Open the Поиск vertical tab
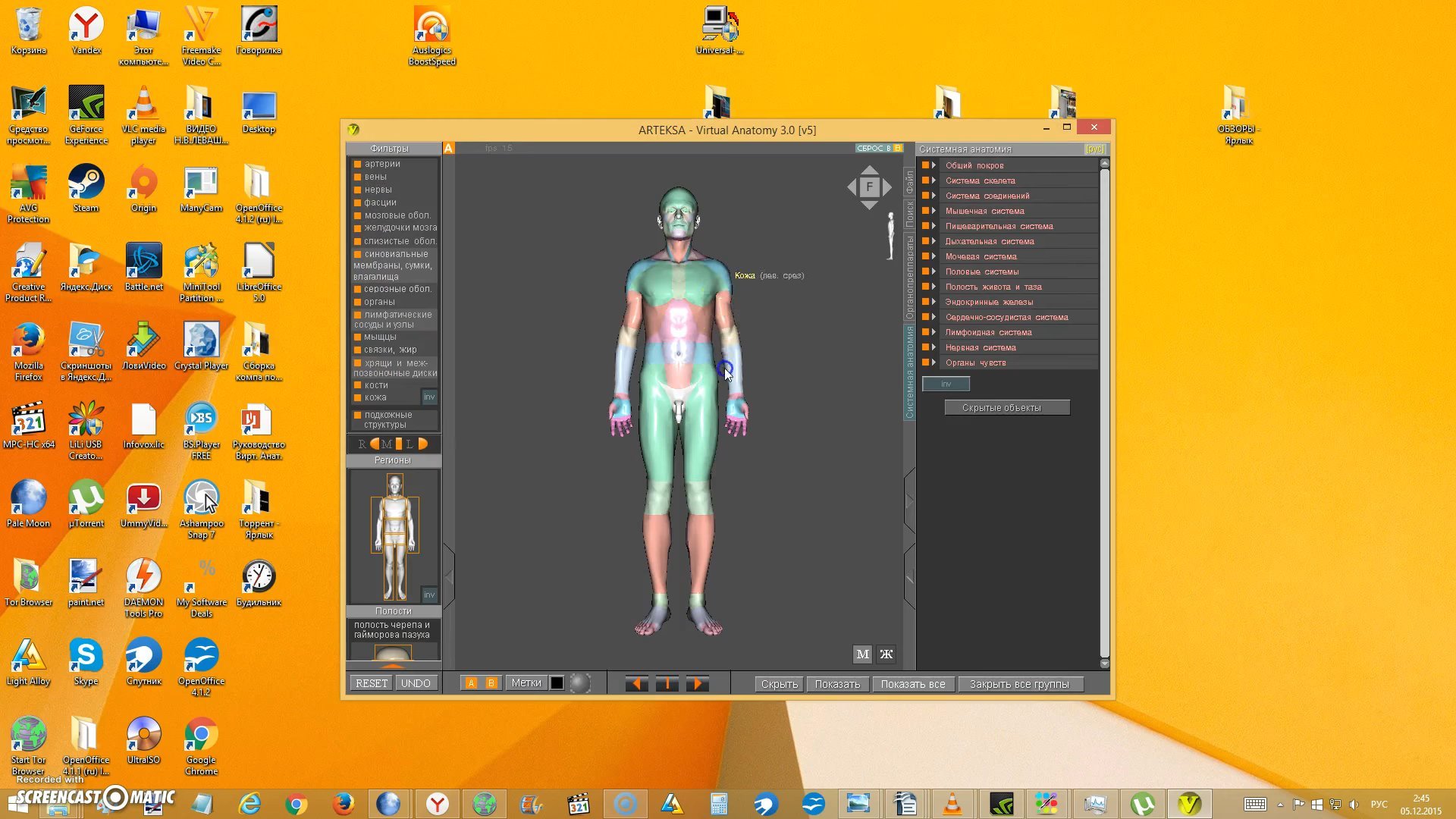Viewport: 1456px width, 819px height. pos(909,215)
